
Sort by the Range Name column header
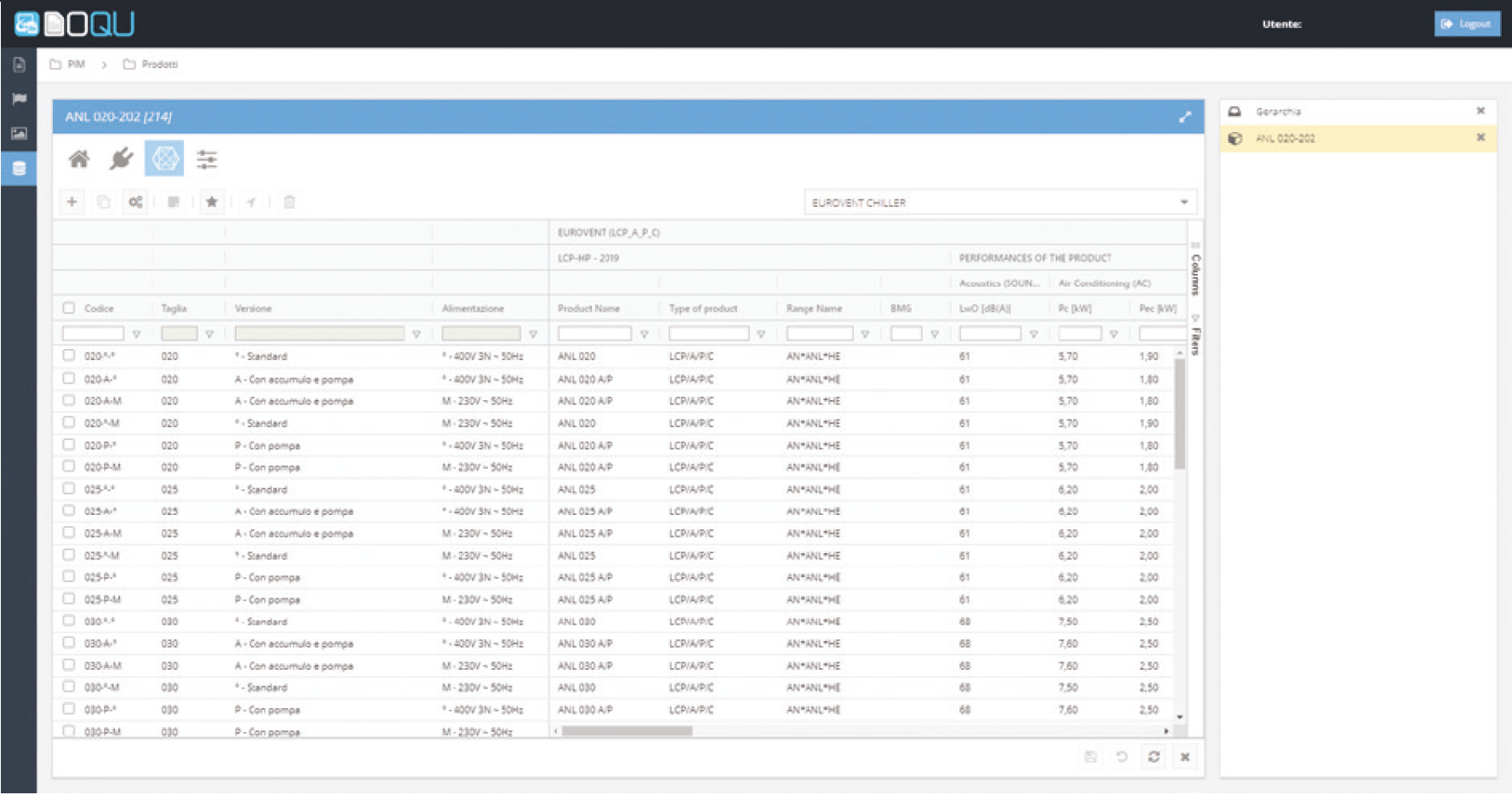click(x=814, y=308)
